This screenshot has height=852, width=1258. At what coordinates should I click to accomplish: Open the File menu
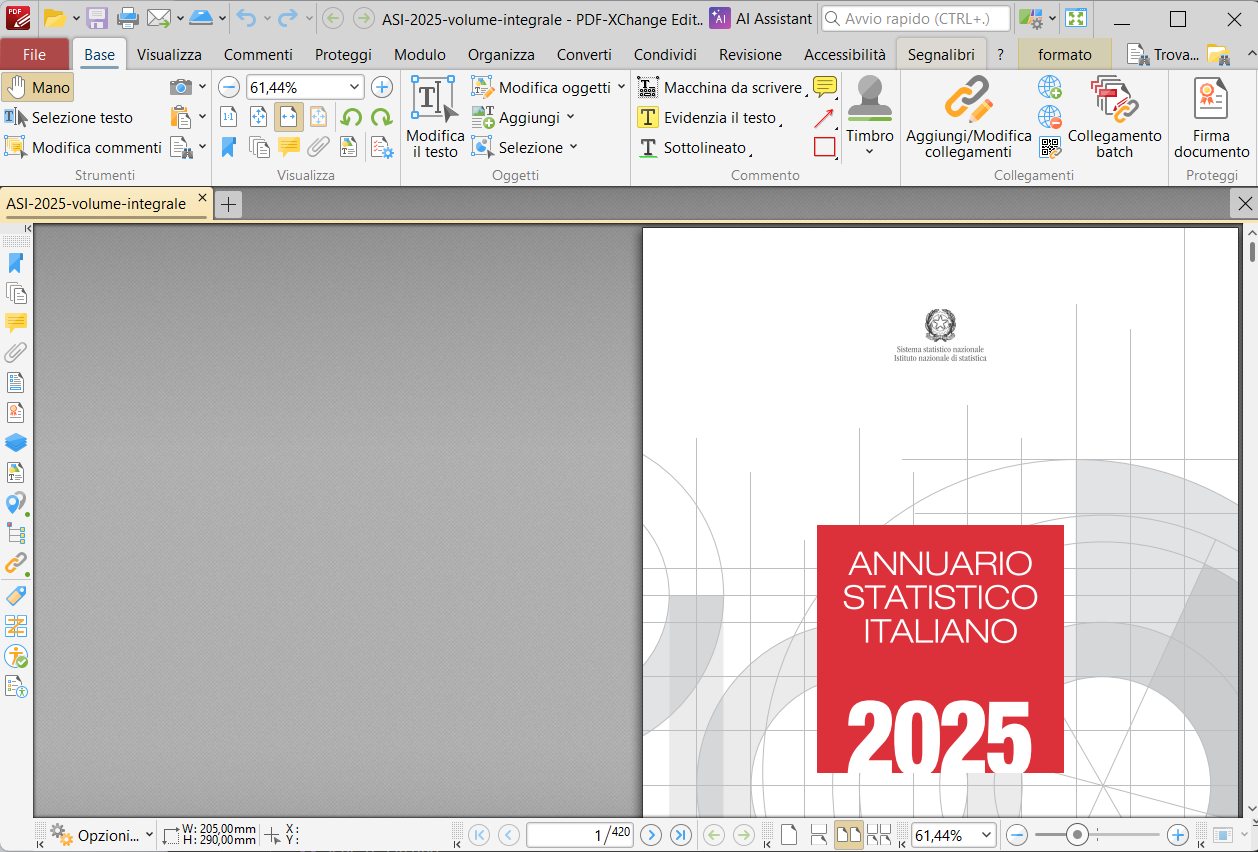[x=34, y=54]
